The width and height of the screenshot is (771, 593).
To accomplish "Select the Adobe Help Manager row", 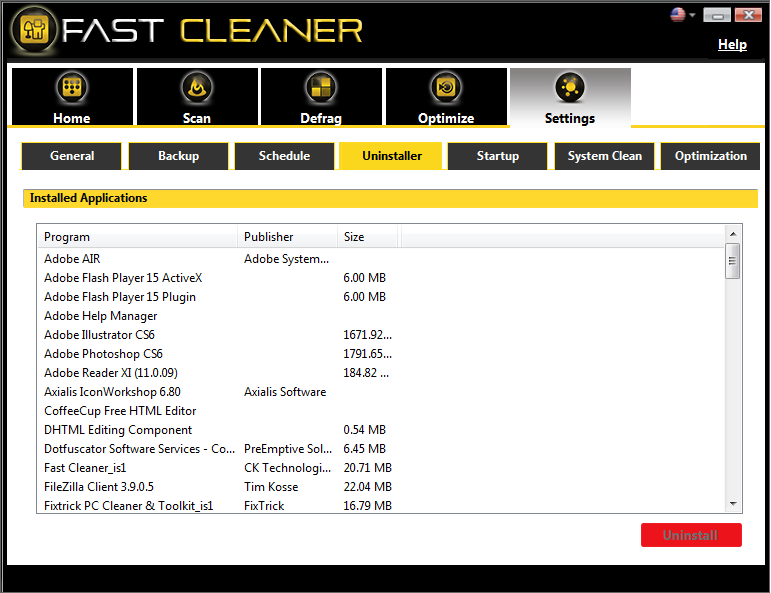I will 381,316.
